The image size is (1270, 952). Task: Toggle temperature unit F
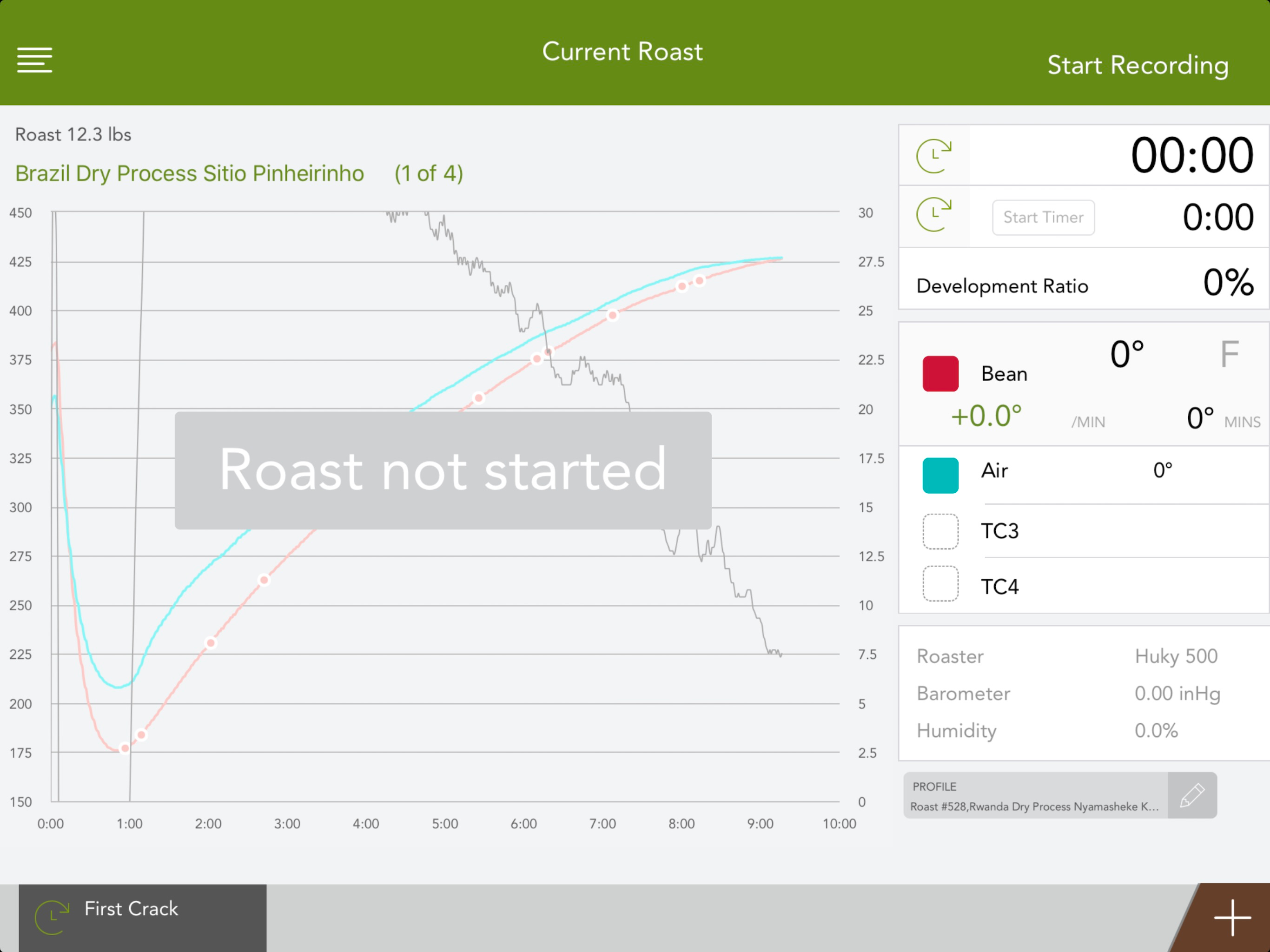[1229, 354]
